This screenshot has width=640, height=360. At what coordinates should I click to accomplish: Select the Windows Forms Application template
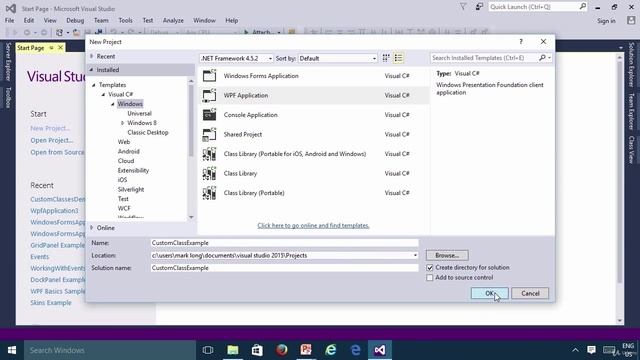coord(313,76)
